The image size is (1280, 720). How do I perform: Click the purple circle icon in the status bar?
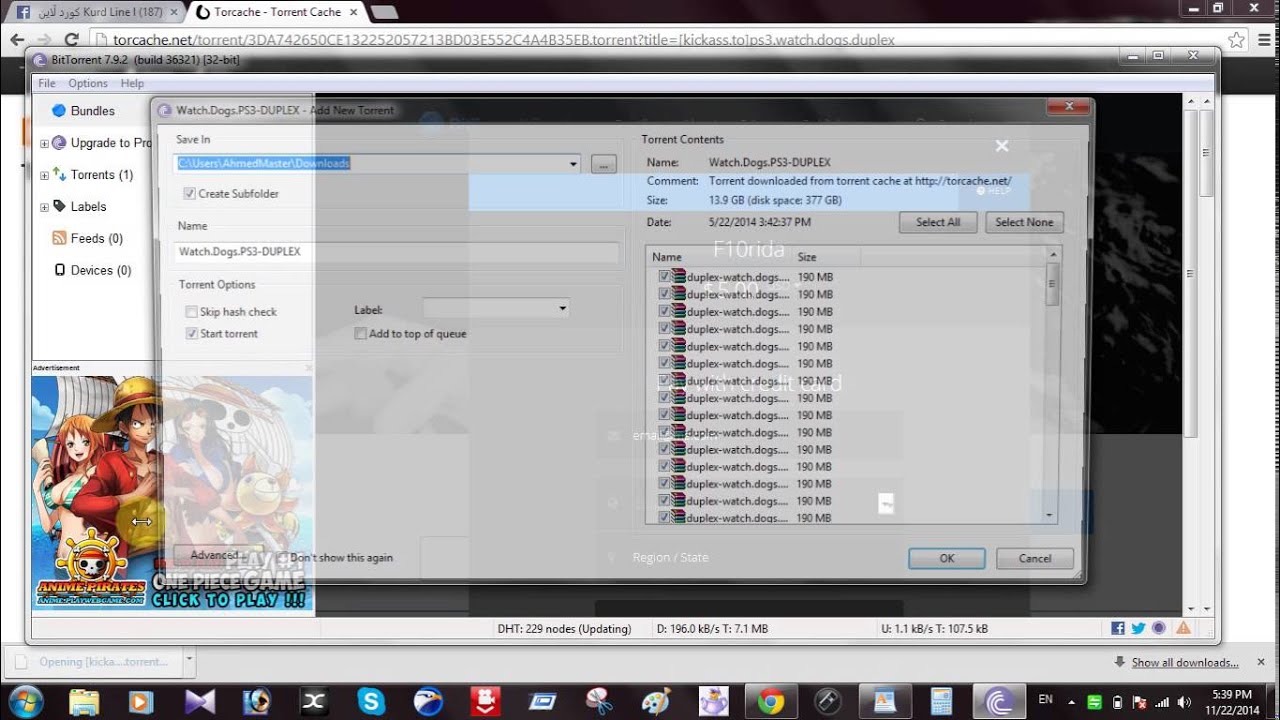1159,628
